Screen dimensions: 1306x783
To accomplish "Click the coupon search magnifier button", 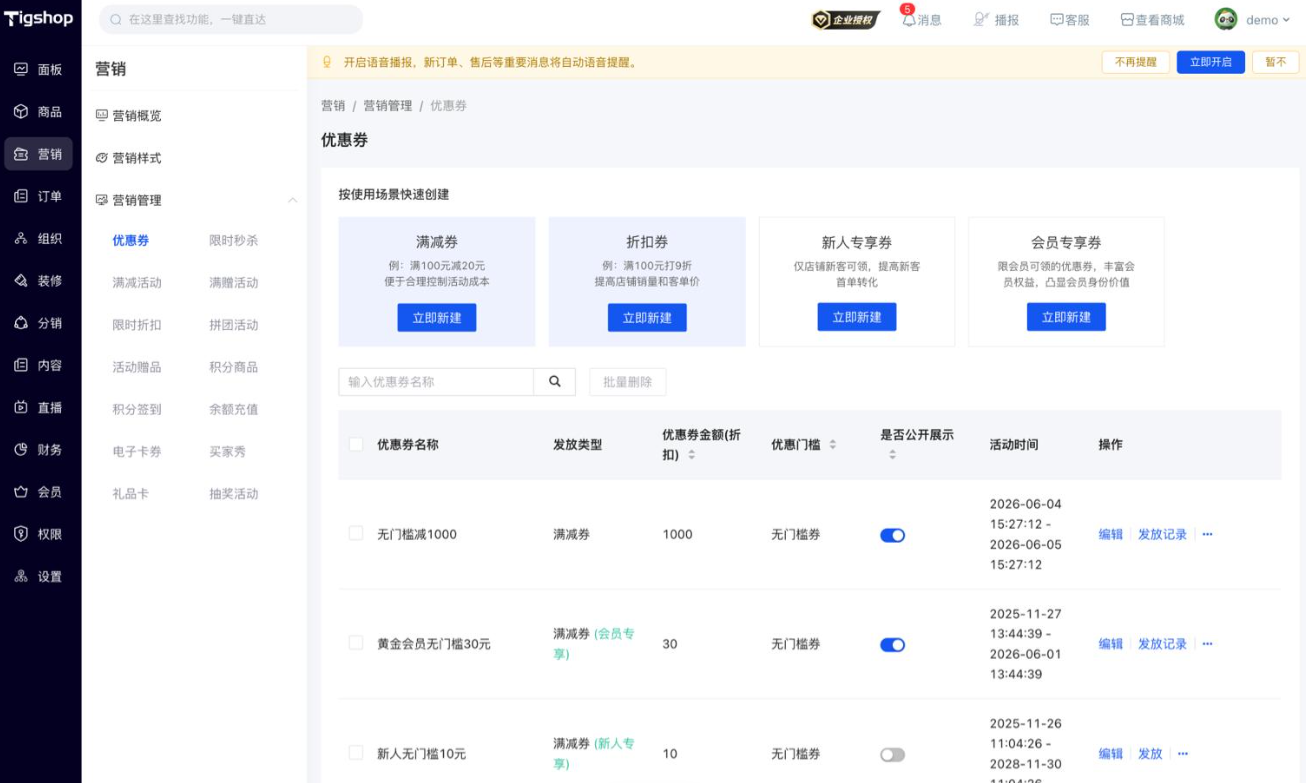I will (x=555, y=381).
